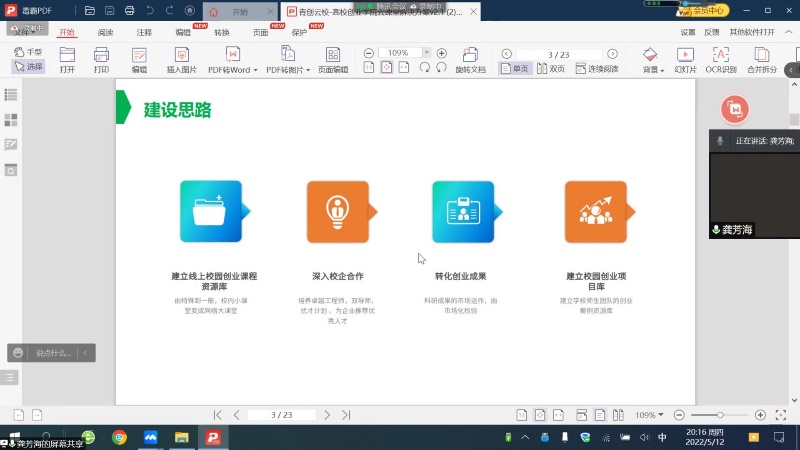Click the 打印 print icon in ribbon

click(x=101, y=54)
